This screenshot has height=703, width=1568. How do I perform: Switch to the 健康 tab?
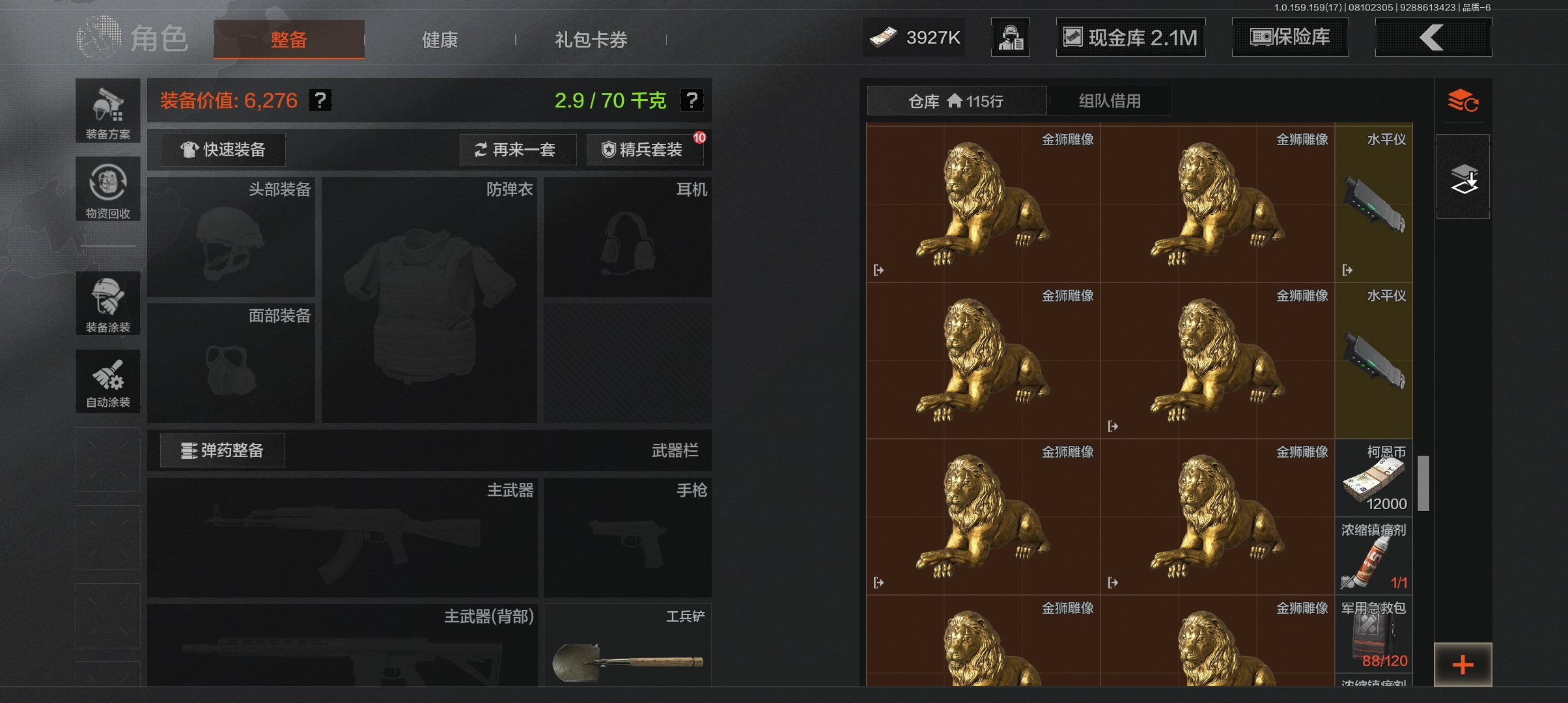tap(440, 40)
